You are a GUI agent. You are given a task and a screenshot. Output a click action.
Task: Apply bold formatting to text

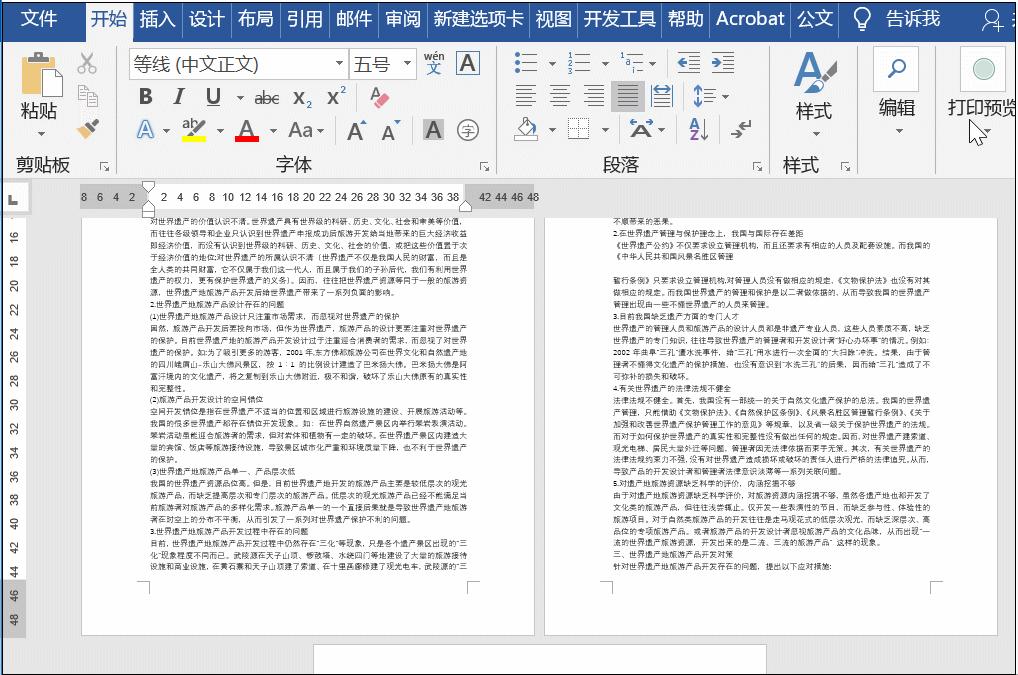[145, 97]
